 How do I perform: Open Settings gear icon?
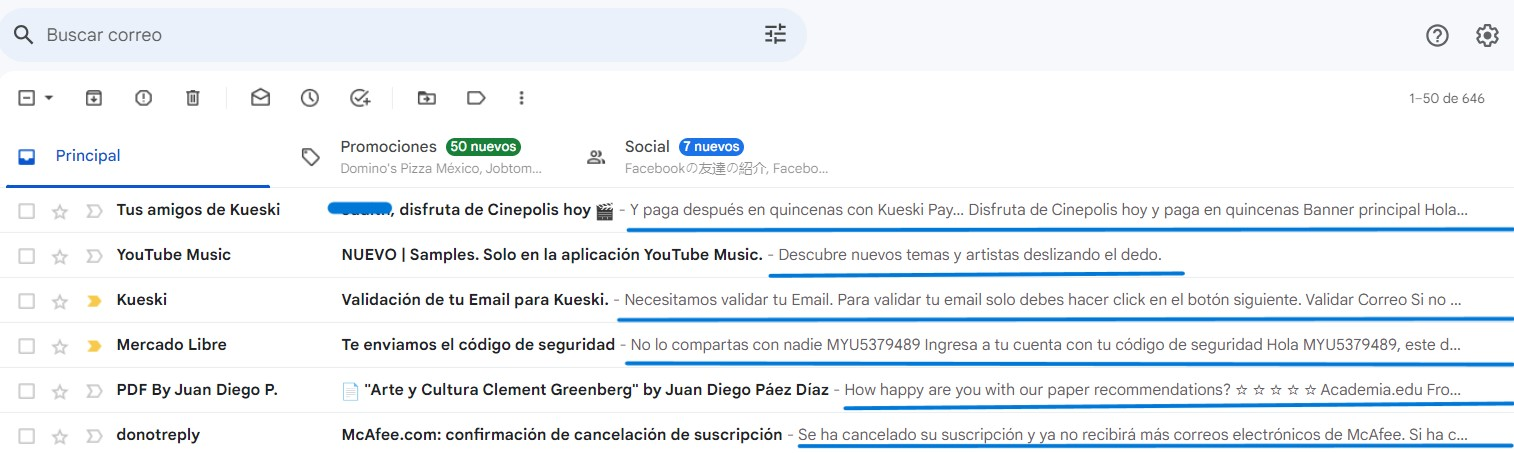(x=1487, y=36)
